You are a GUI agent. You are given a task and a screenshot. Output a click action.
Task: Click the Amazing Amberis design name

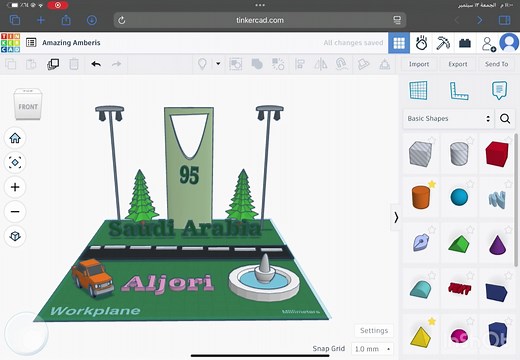(x=71, y=43)
